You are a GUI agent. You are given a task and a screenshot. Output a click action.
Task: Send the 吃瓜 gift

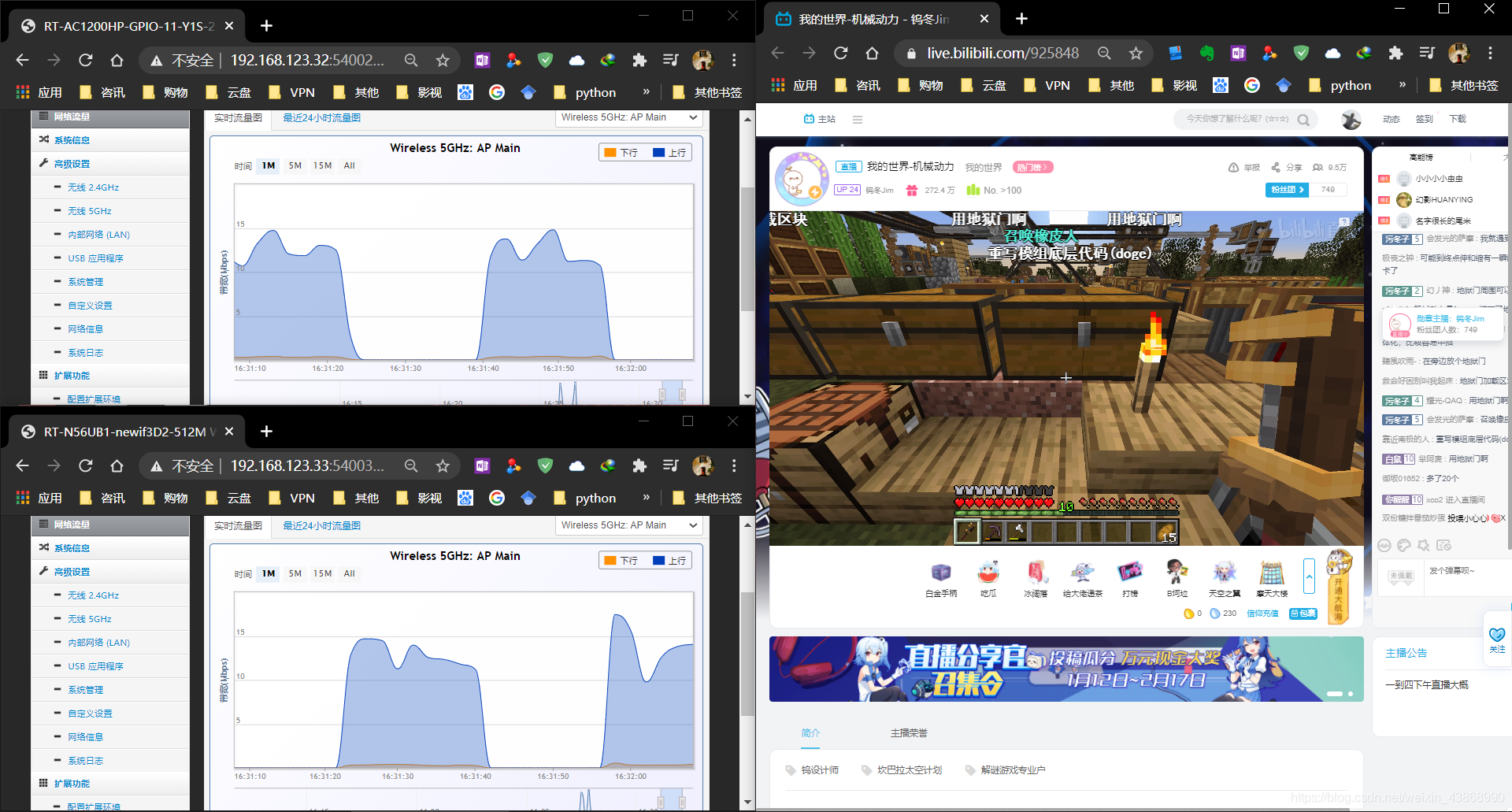(x=988, y=580)
